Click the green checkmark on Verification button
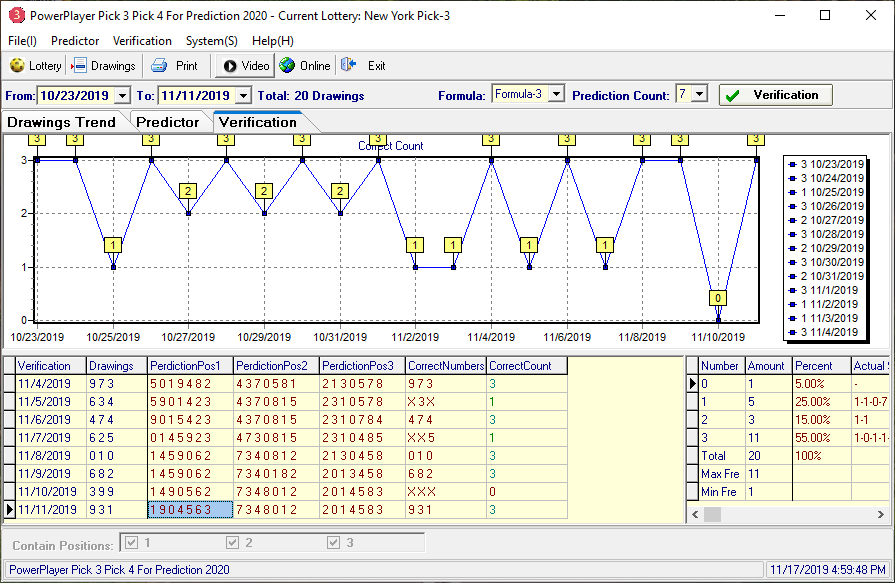The image size is (895, 583). coord(733,95)
